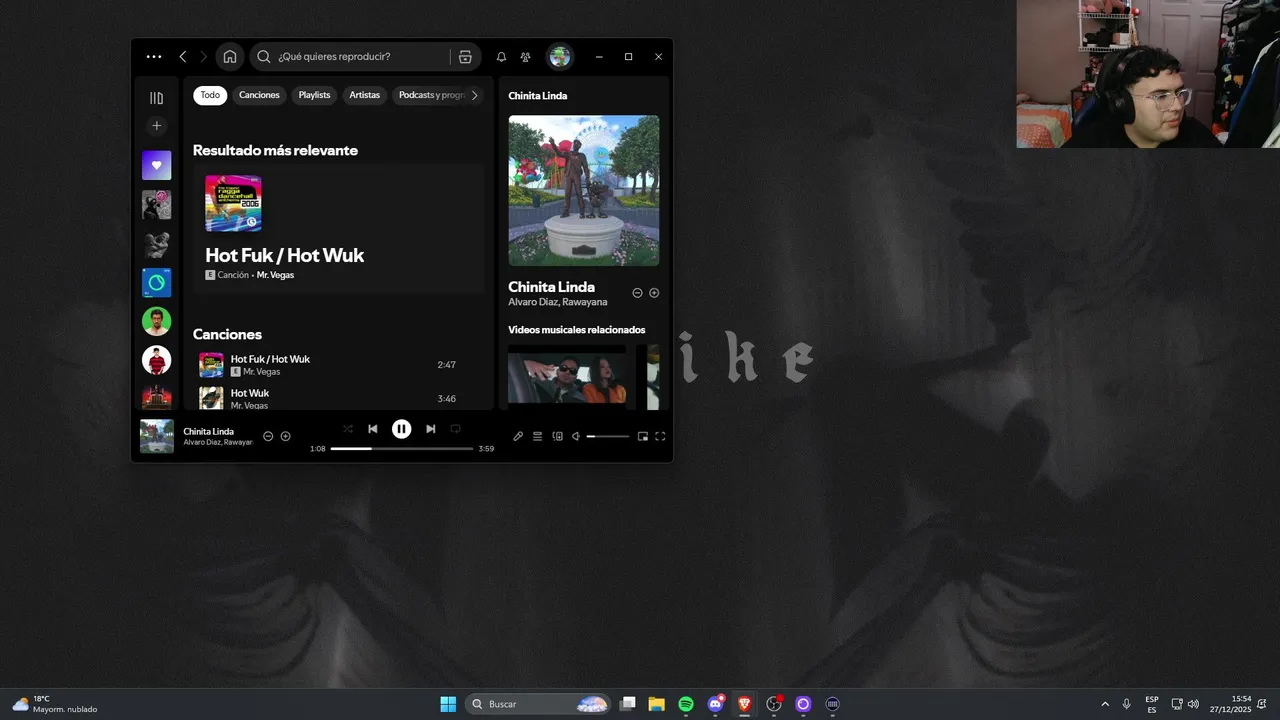Go back with the left arrow

pos(183,57)
